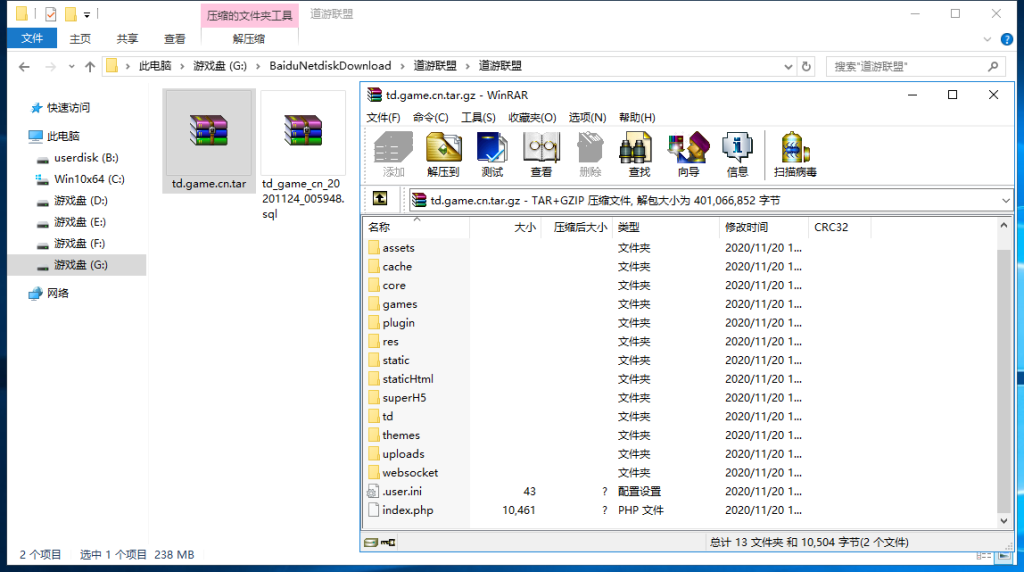
Task: Open WinRAR 收藏夹(O) menu
Action: tap(532, 118)
